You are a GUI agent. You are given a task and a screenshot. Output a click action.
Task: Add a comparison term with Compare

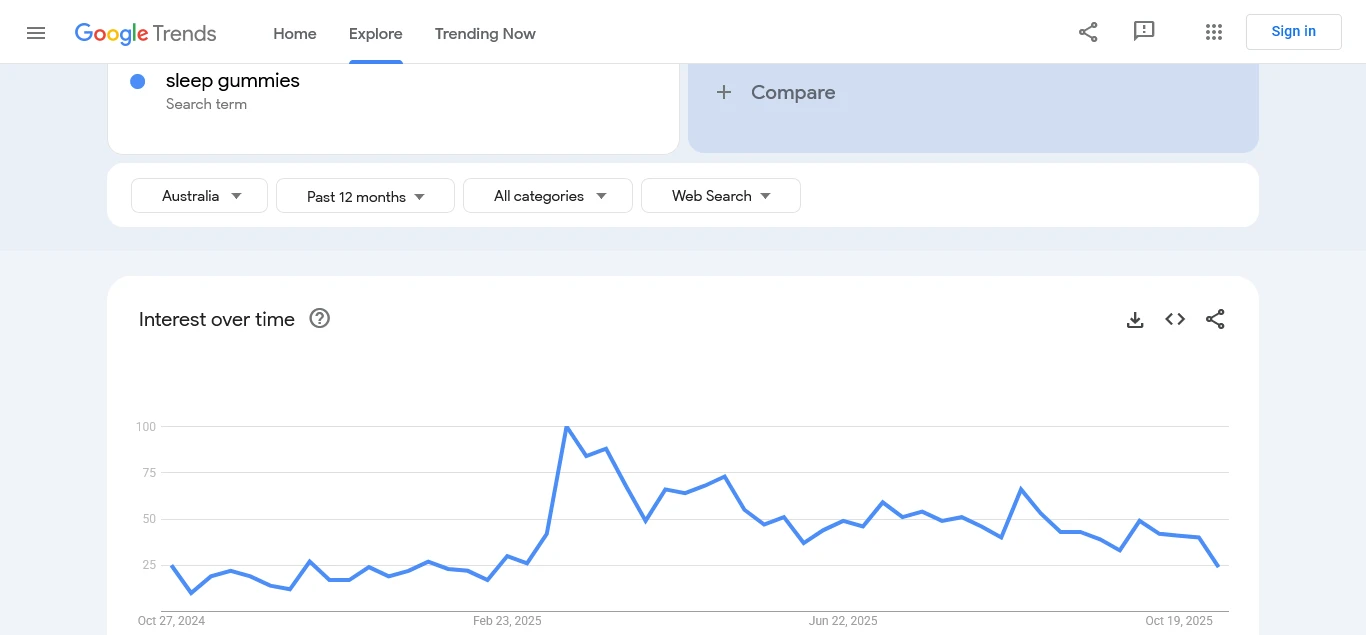(x=776, y=93)
